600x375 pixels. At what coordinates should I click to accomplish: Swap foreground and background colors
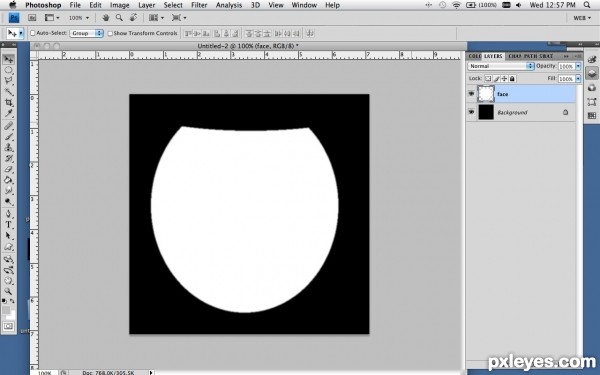point(12,301)
